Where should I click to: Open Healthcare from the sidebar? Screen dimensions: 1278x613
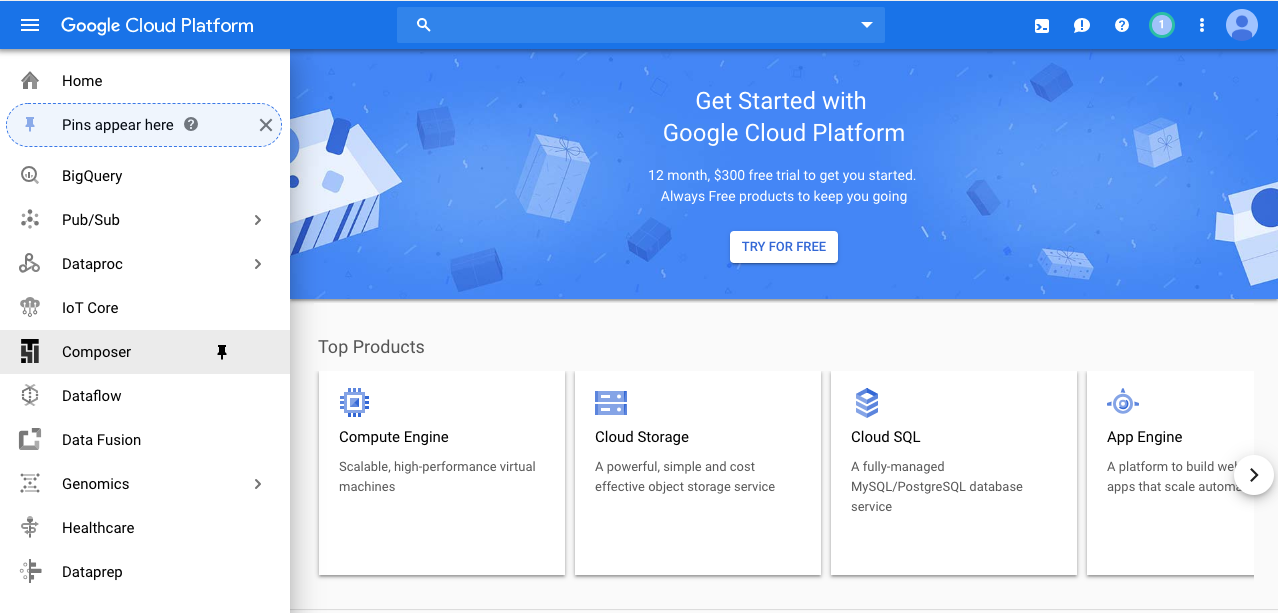[x=145, y=528]
